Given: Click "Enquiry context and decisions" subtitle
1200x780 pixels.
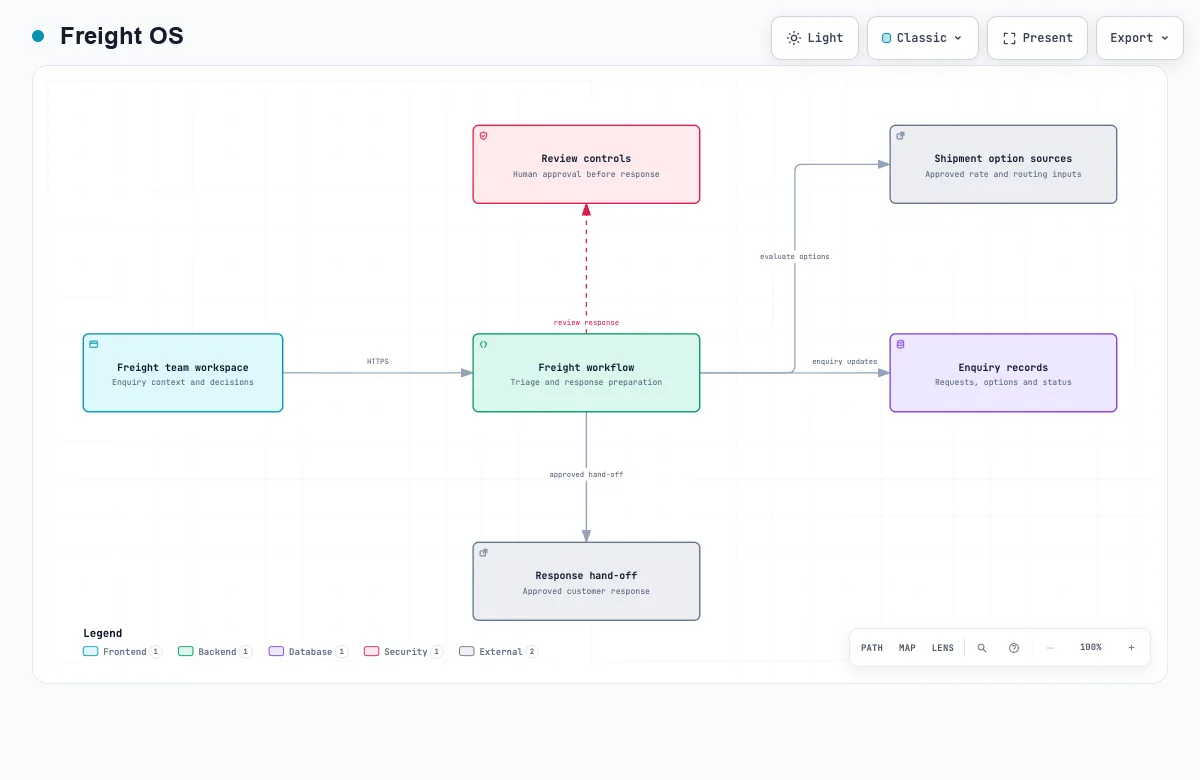Looking at the screenshot, I should coord(183,382).
